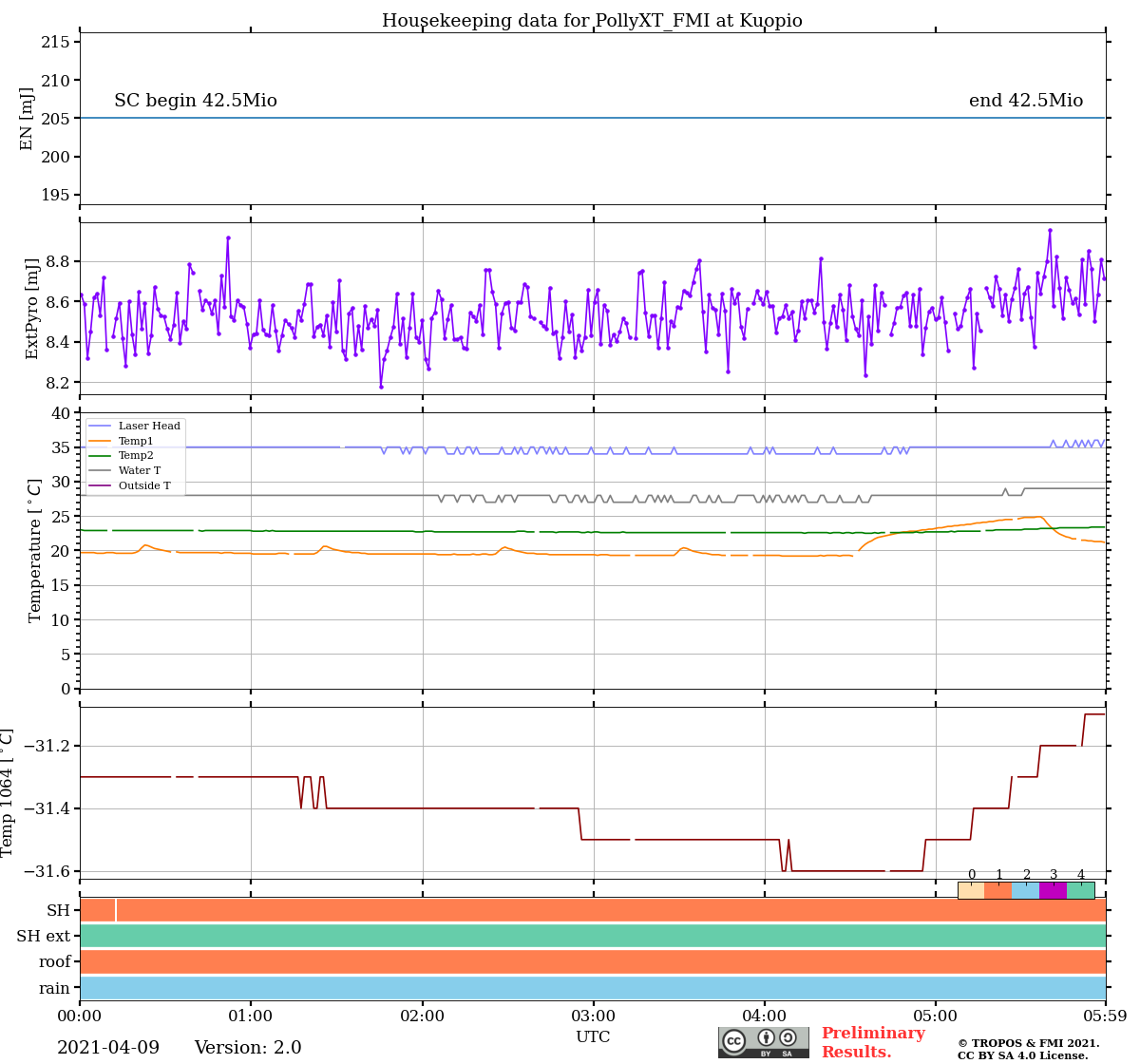
Task: Click the SH row label
Action: coord(59,911)
